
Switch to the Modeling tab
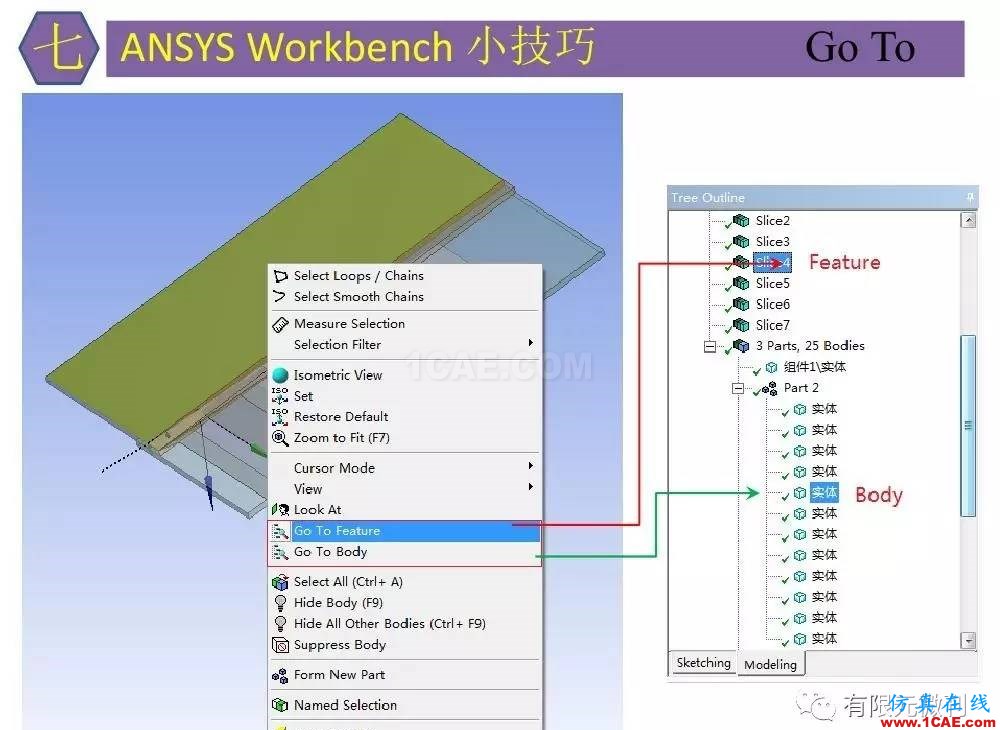[x=770, y=664]
